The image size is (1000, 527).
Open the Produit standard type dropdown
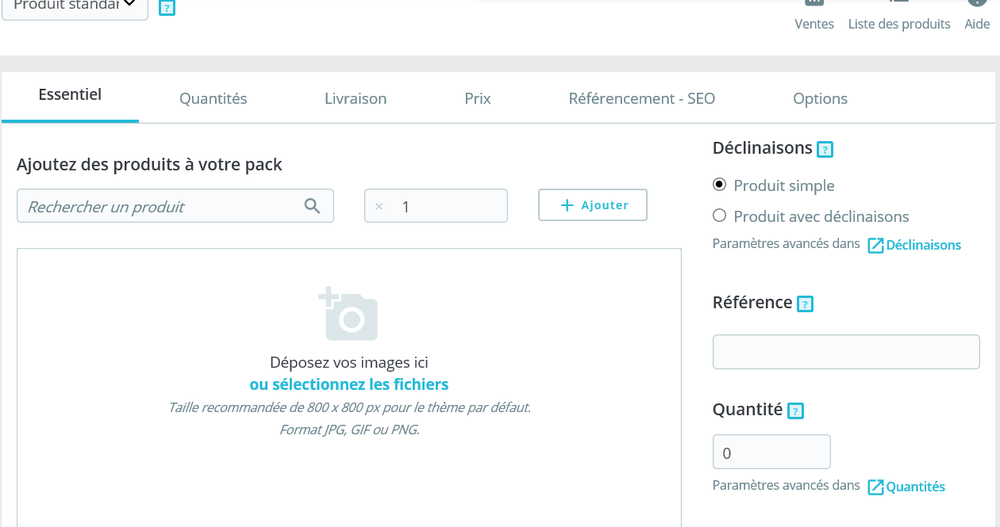pyautogui.click(x=75, y=6)
